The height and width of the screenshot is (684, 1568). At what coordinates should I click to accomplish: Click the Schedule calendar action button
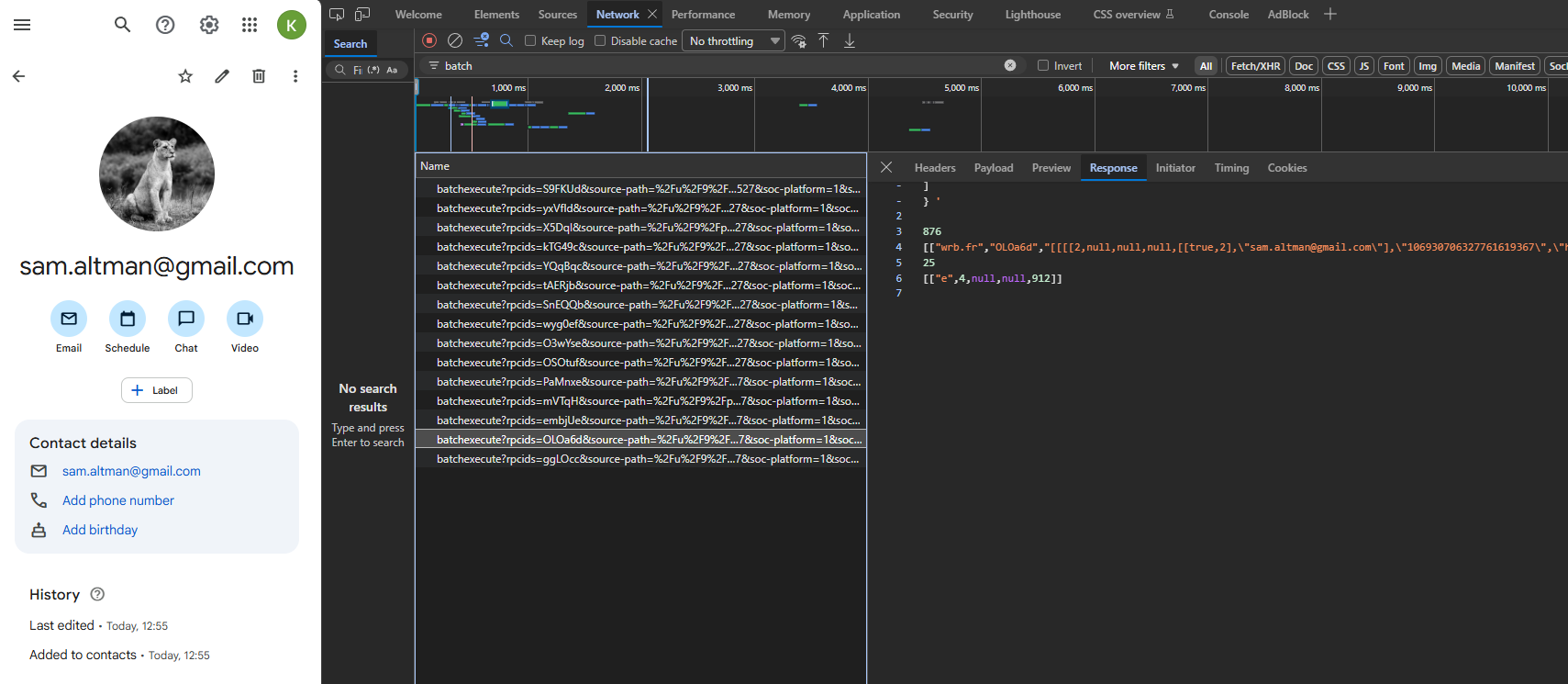(x=128, y=319)
